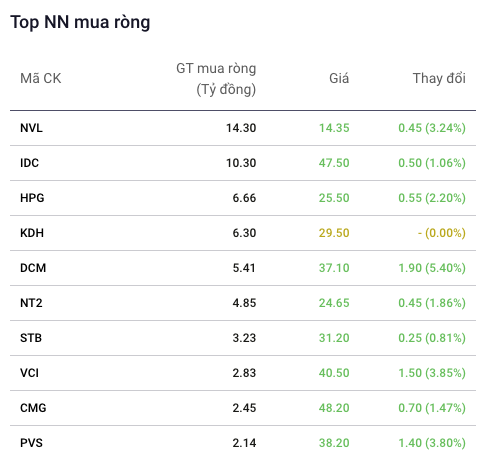478x459 pixels.
Task: Open the NVL stock ticker
Action: coord(31,128)
